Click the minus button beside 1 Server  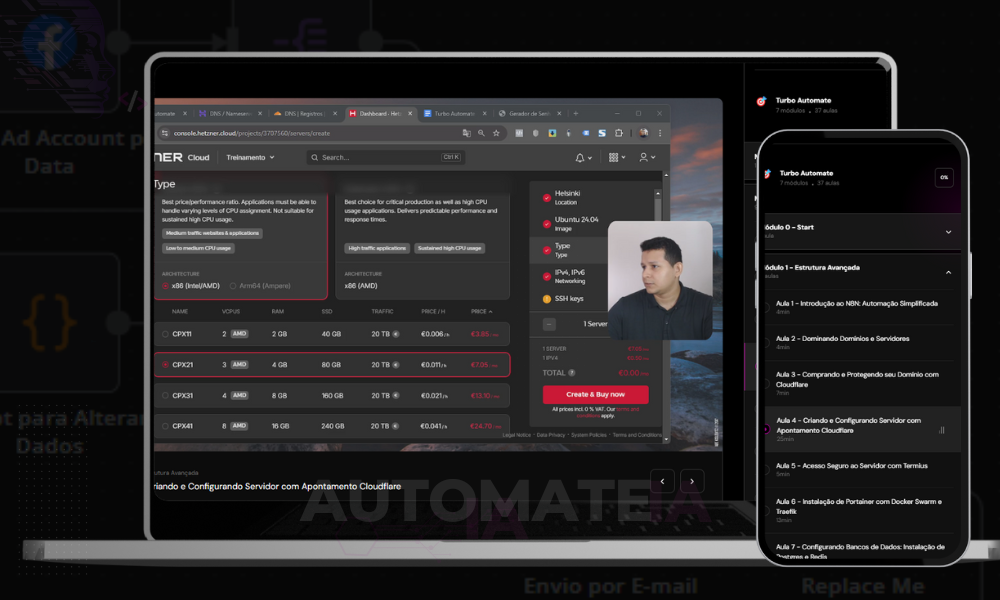point(549,324)
